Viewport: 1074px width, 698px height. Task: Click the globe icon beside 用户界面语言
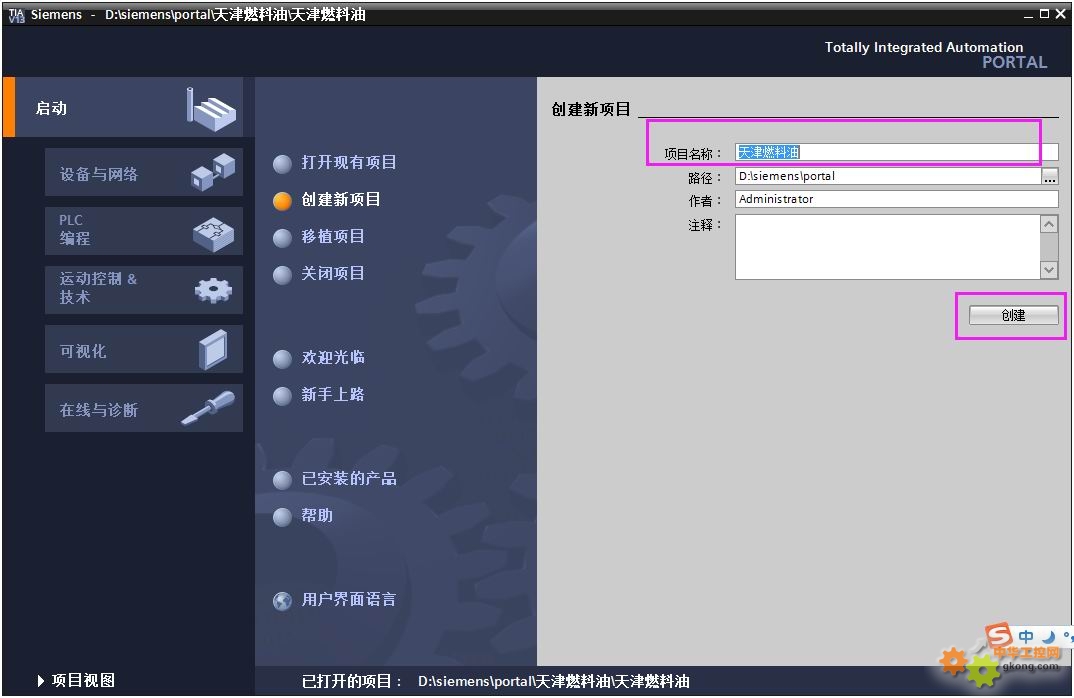(282, 601)
